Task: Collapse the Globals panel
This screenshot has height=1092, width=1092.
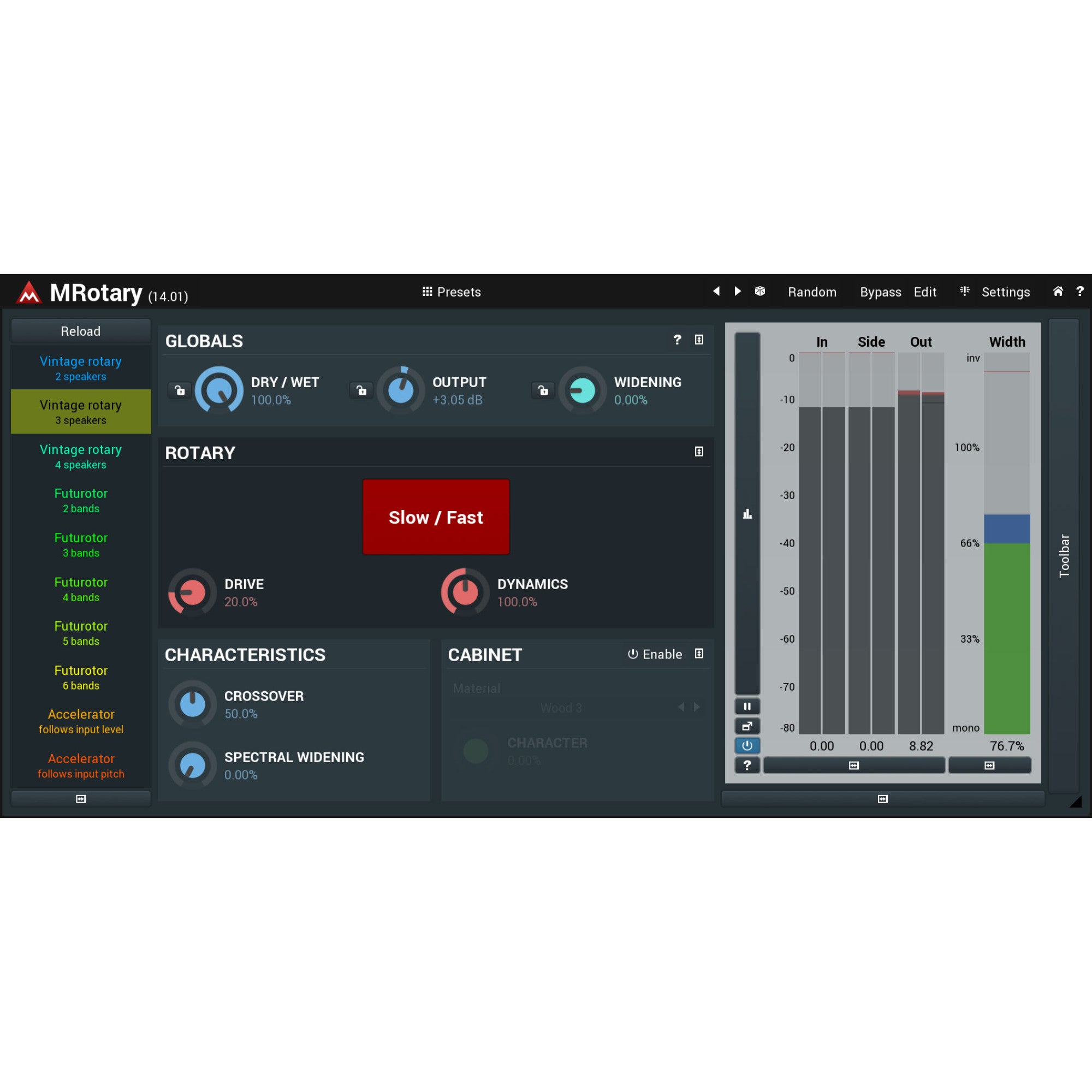Action: (699, 339)
